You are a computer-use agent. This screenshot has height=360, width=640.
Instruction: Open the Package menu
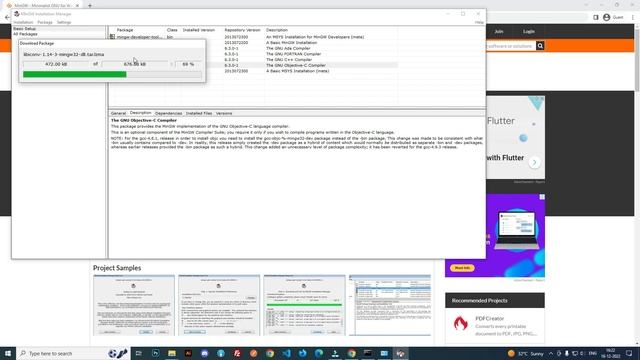point(45,22)
